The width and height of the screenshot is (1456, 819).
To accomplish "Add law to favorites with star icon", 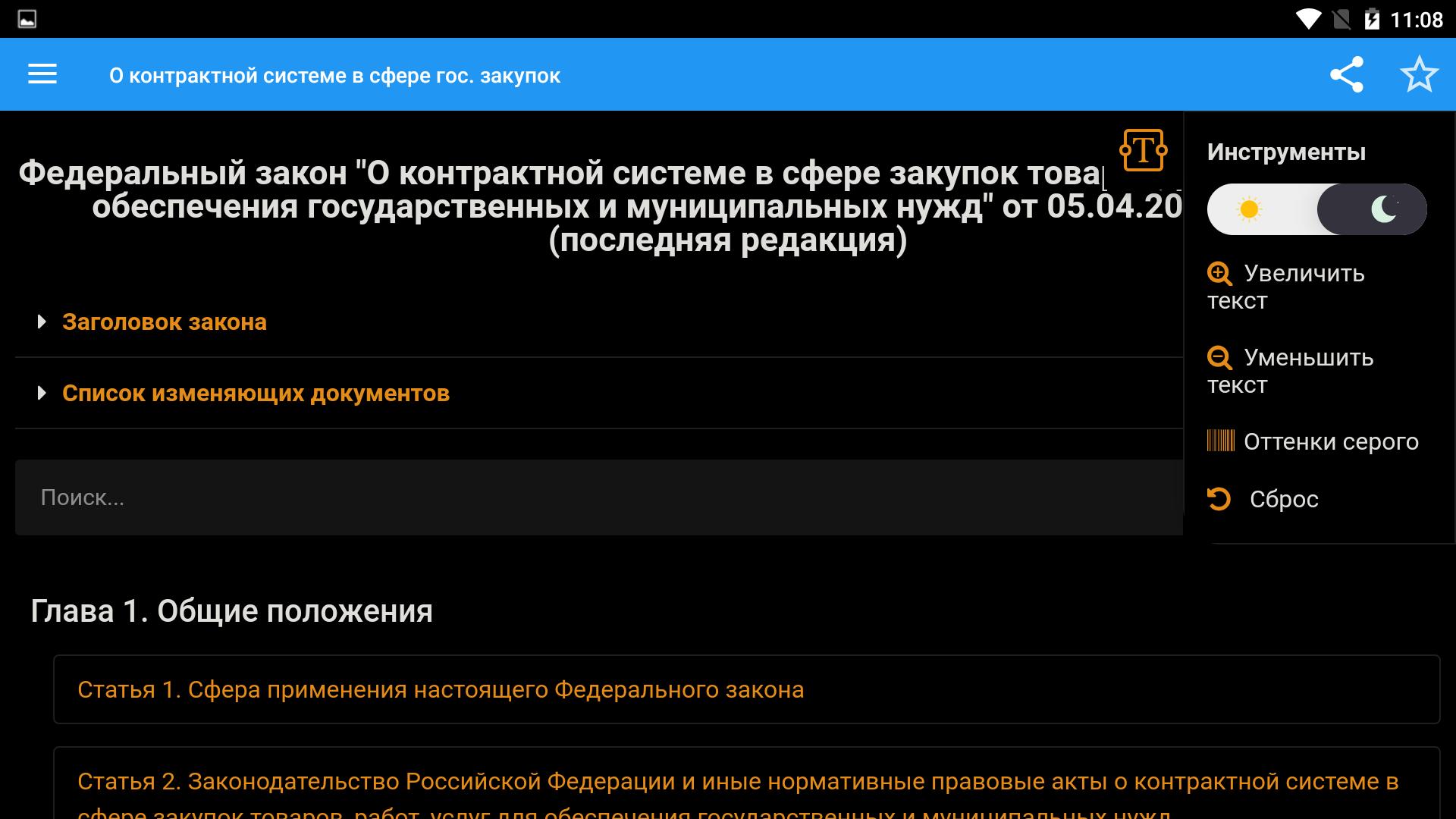I will tap(1419, 74).
